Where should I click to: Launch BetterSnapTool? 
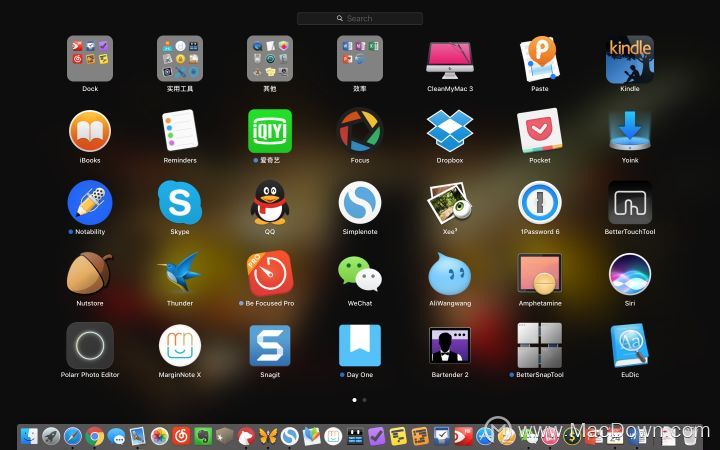540,345
